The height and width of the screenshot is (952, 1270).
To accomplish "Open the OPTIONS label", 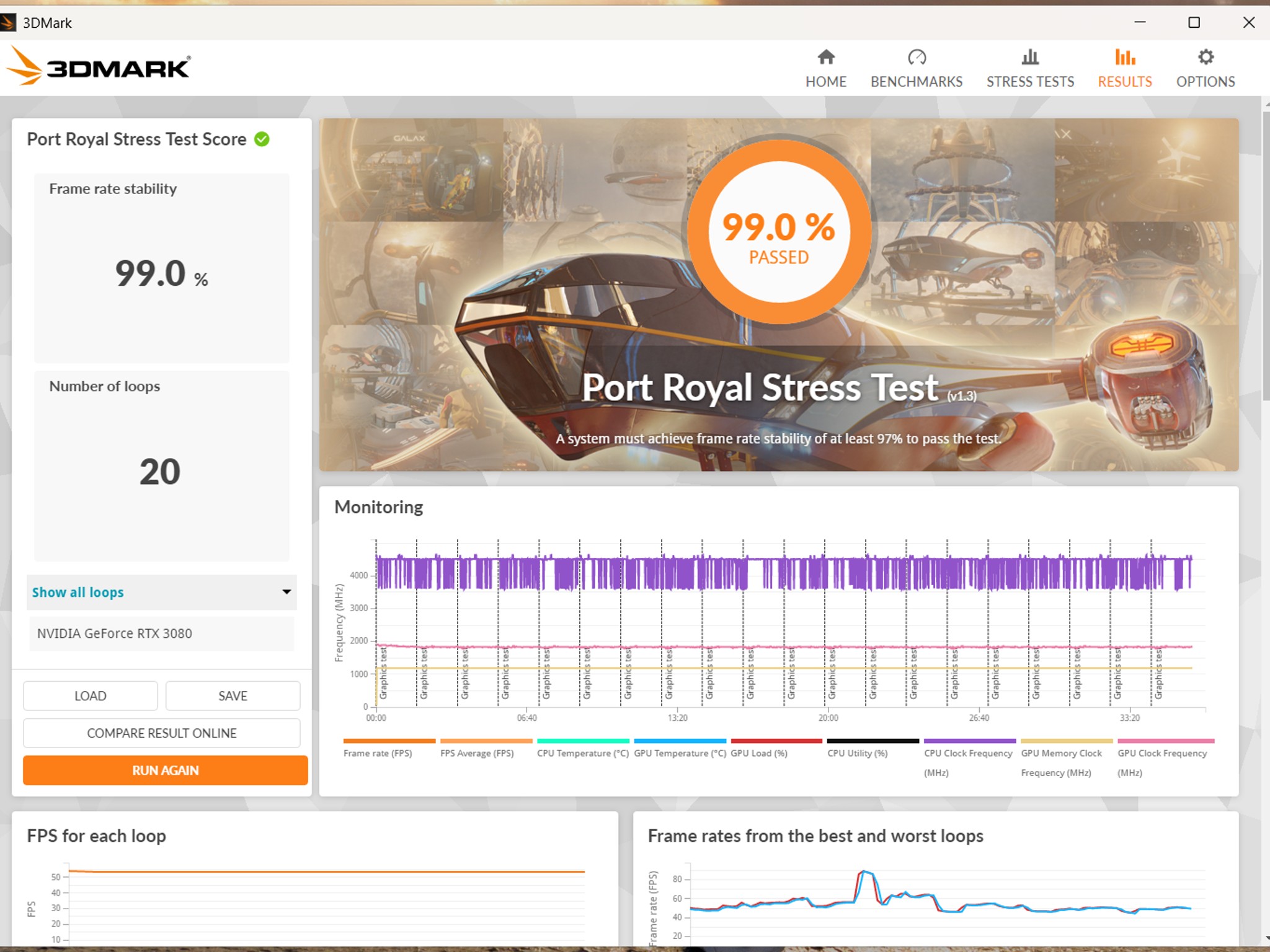I will point(1206,82).
